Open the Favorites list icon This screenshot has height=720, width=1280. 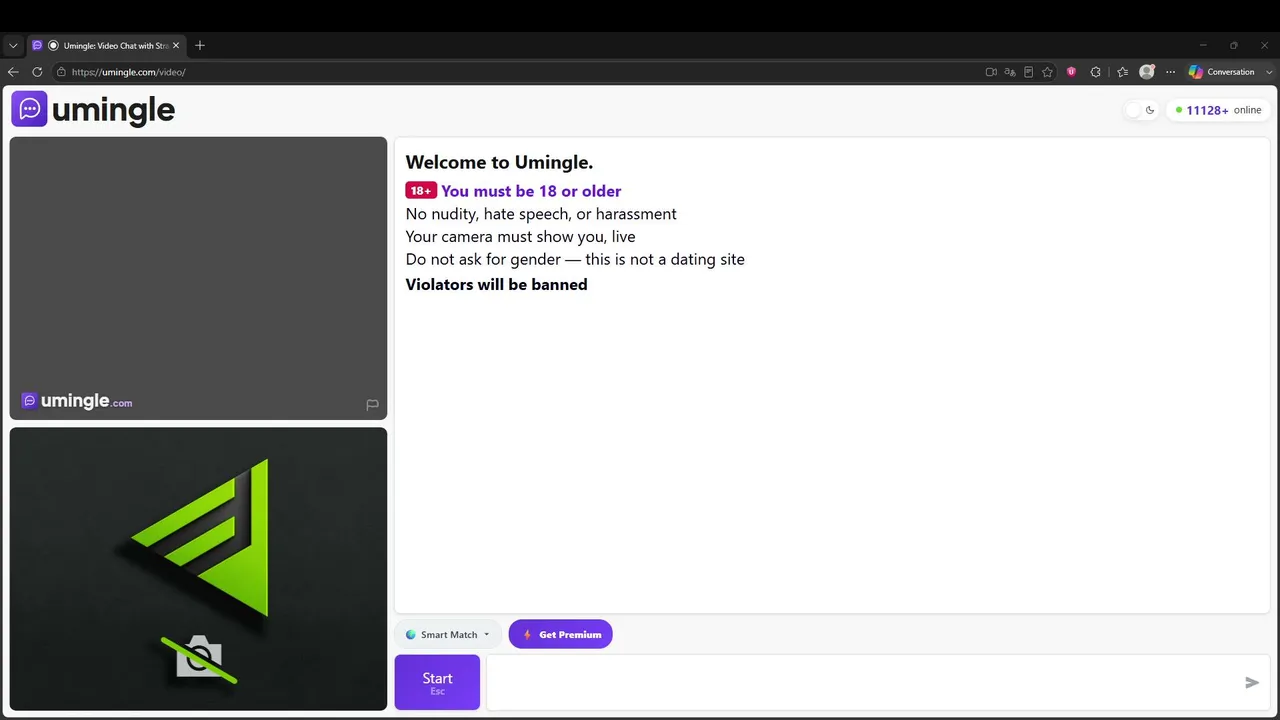tap(1122, 72)
